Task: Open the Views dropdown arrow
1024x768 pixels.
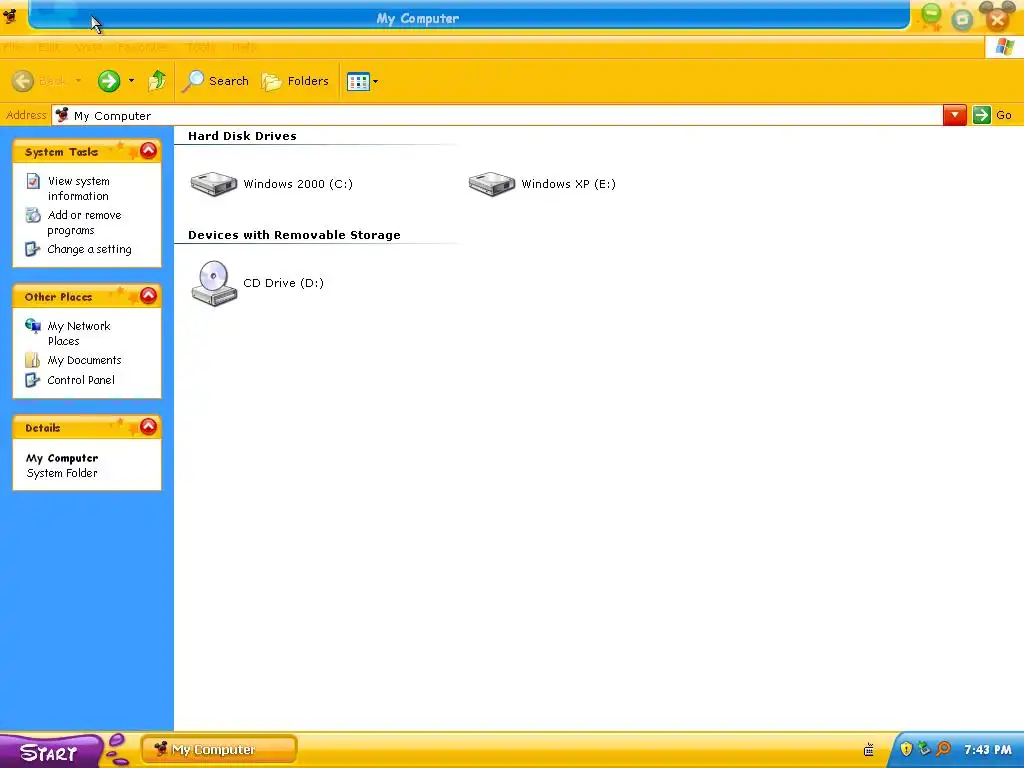Action: [376, 82]
